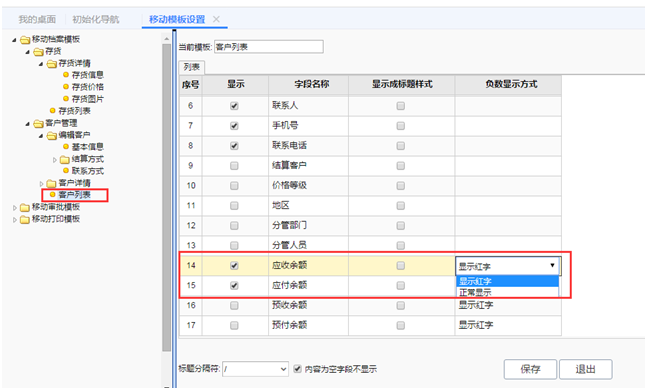Toggle 内容为空字段不显示 checkbox
The image size is (647, 390).
(297, 369)
